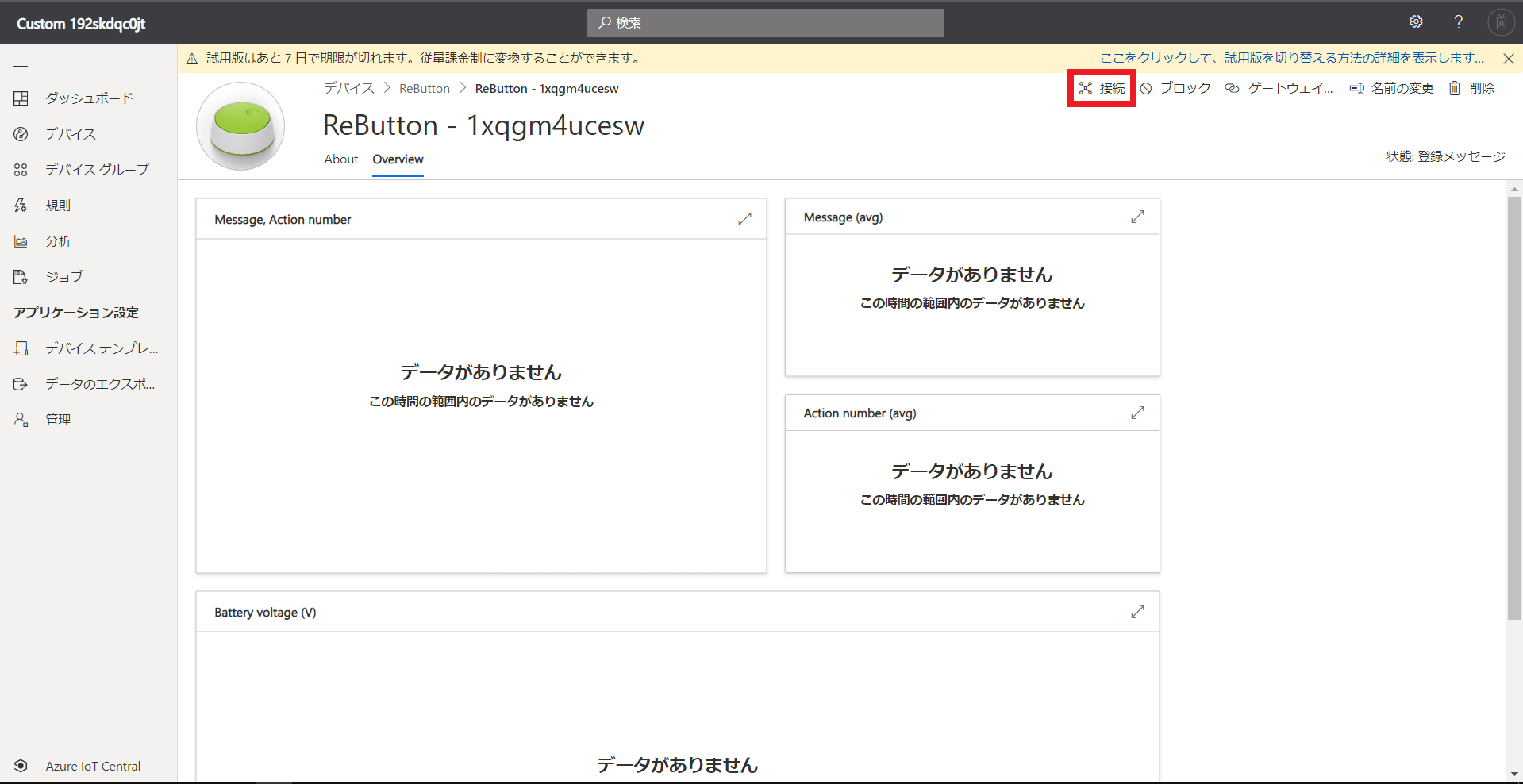Click the 状態: 登録メッセージ status text
Viewport: 1523px width, 784px height.
1446,156
